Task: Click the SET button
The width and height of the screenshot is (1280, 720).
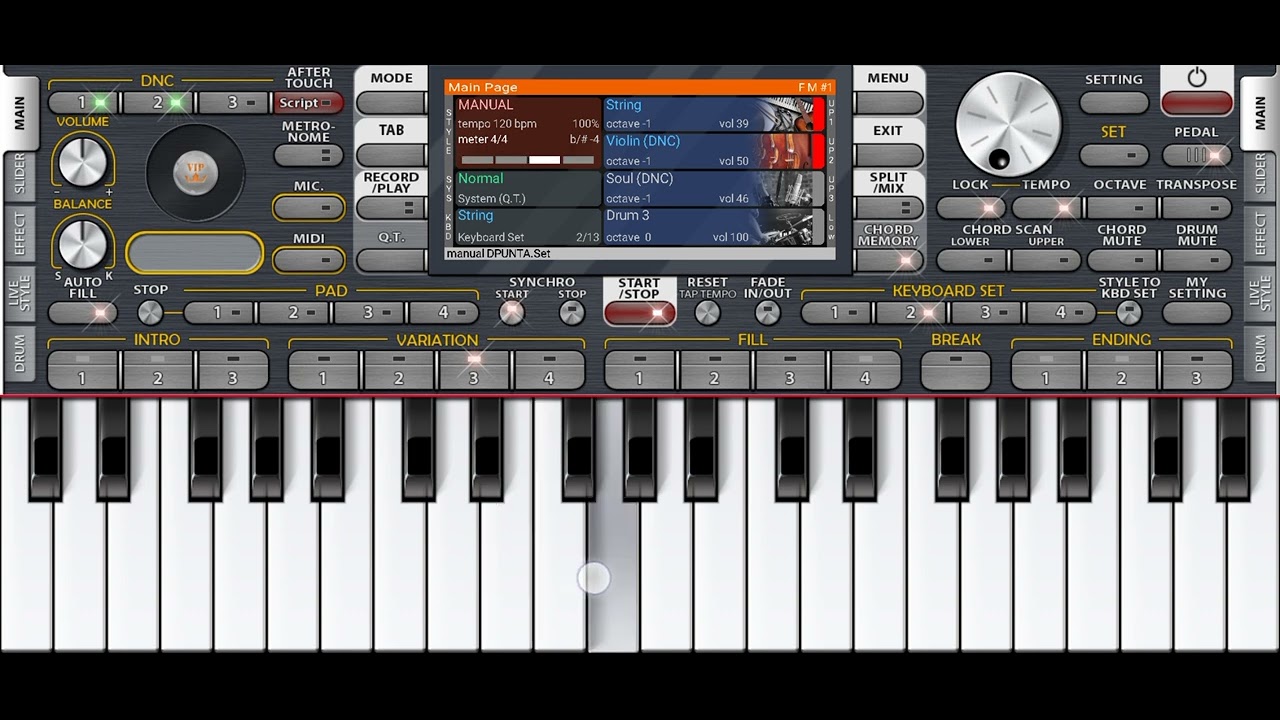Action: (1114, 155)
